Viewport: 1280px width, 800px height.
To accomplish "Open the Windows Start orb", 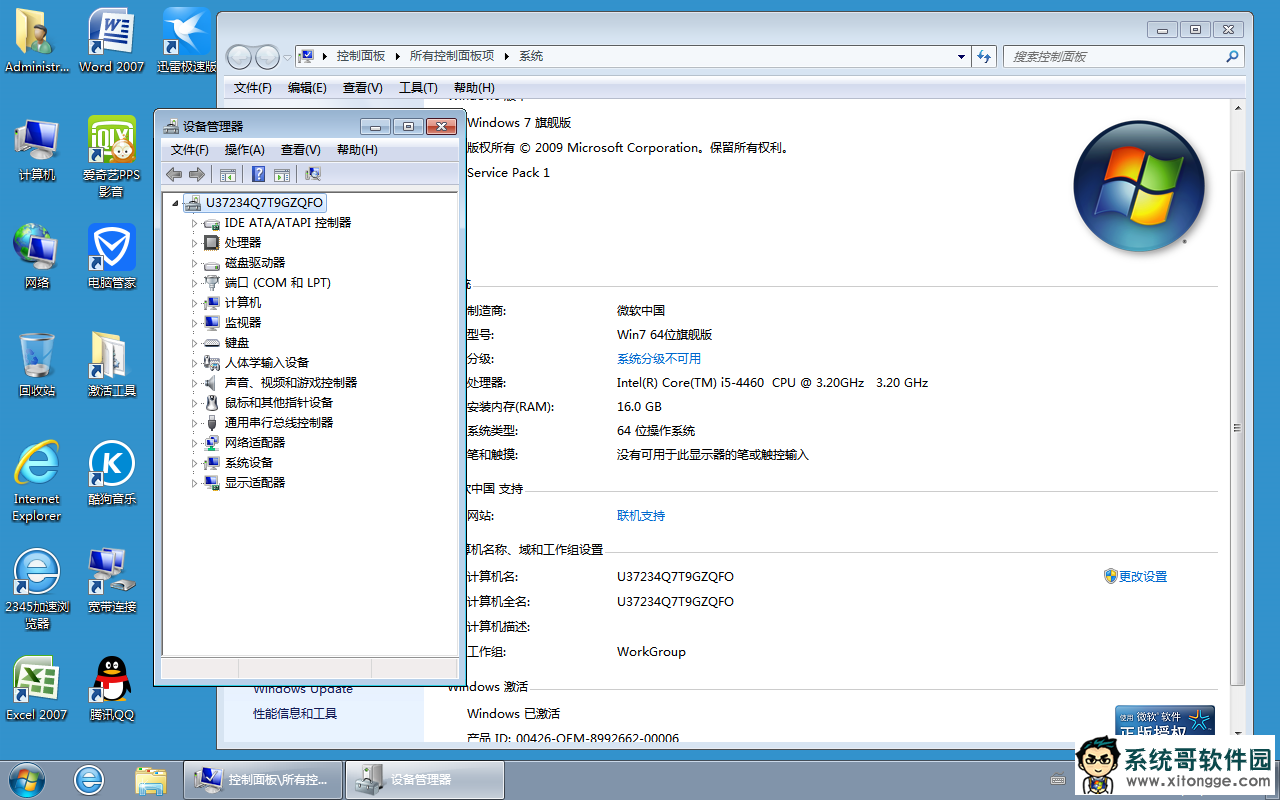I will tap(27, 779).
